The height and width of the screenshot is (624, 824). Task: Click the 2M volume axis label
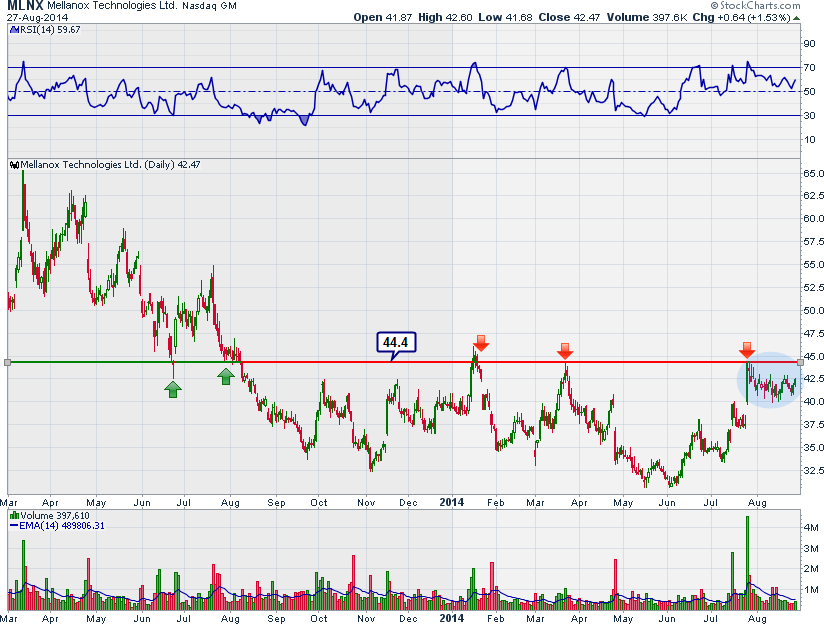pyautogui.click(x=811, y=569)
